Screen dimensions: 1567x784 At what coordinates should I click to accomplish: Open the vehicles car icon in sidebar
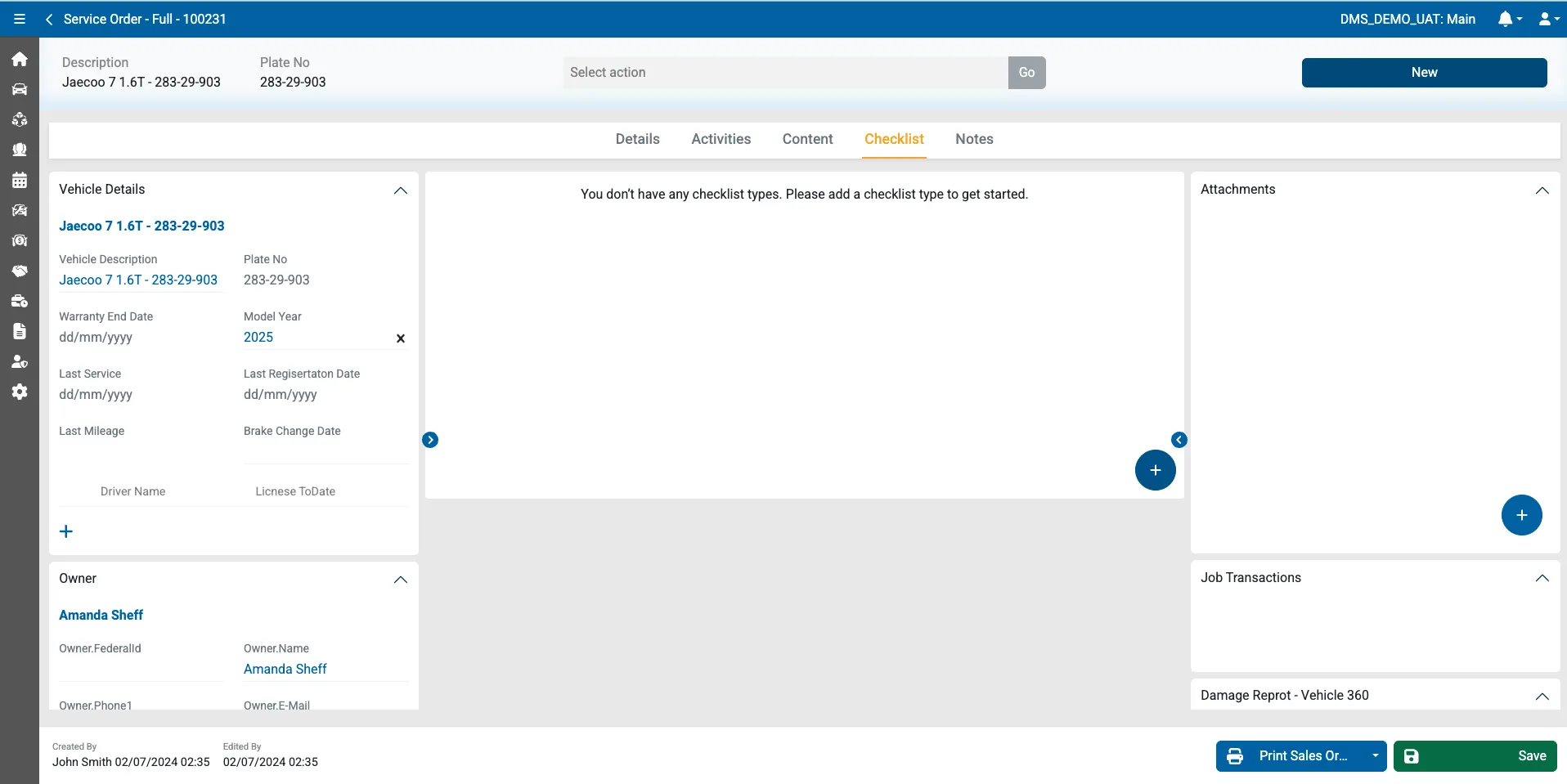(x=20, y=89)
